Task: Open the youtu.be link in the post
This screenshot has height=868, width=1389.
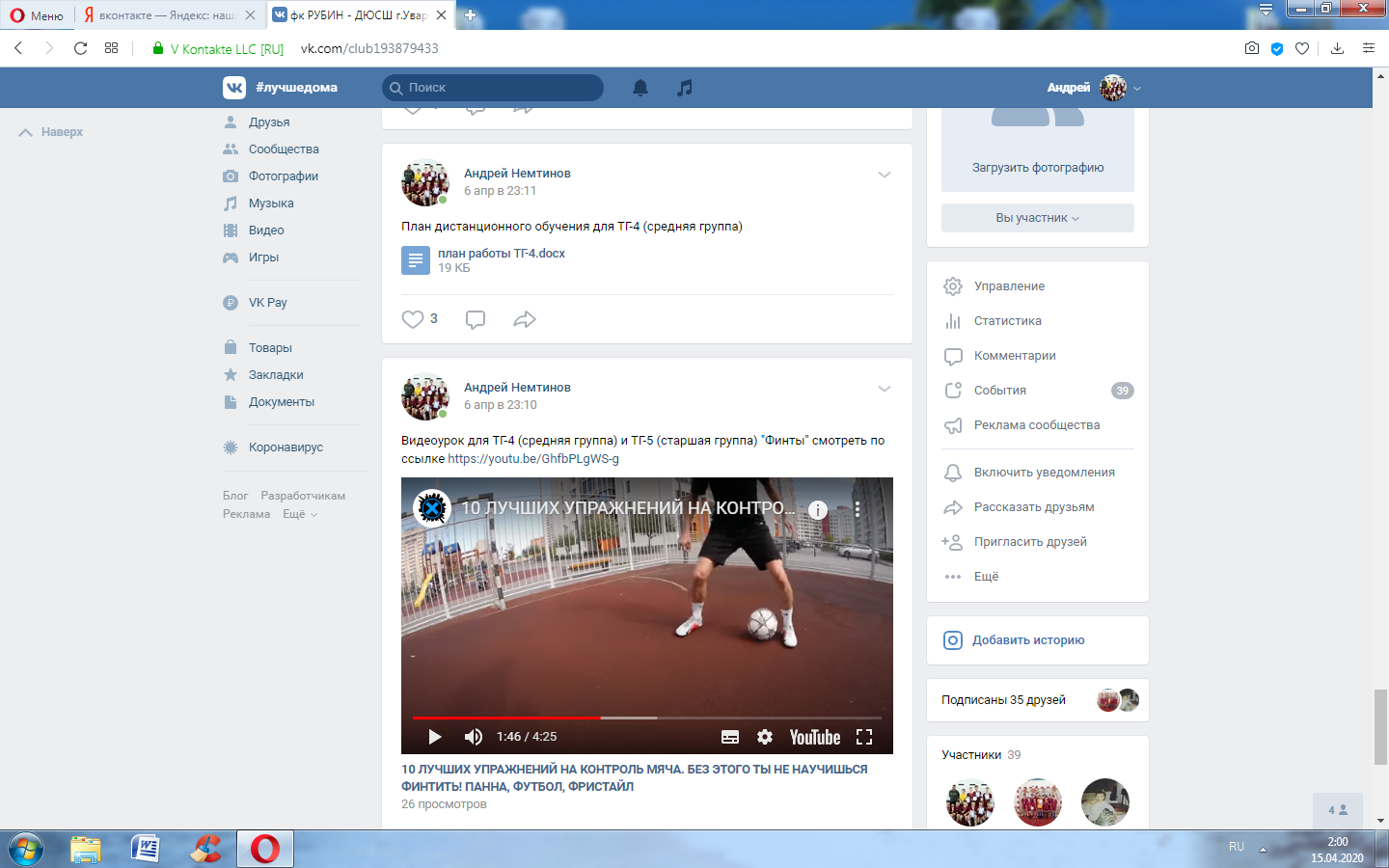Action: click(533, 459)
